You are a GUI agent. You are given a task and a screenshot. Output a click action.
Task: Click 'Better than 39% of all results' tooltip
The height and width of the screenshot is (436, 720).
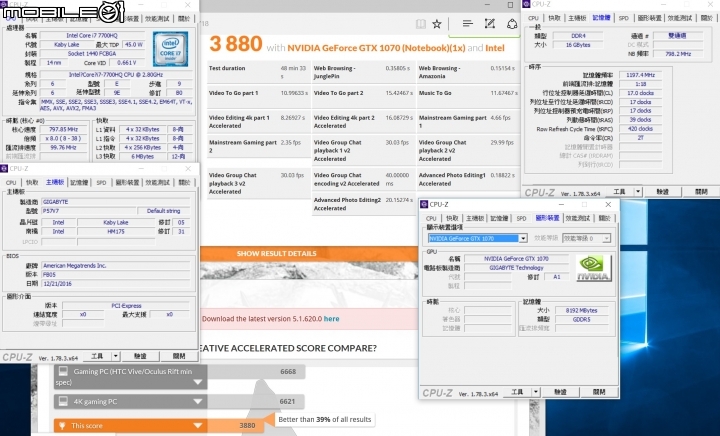click(325, 419)
